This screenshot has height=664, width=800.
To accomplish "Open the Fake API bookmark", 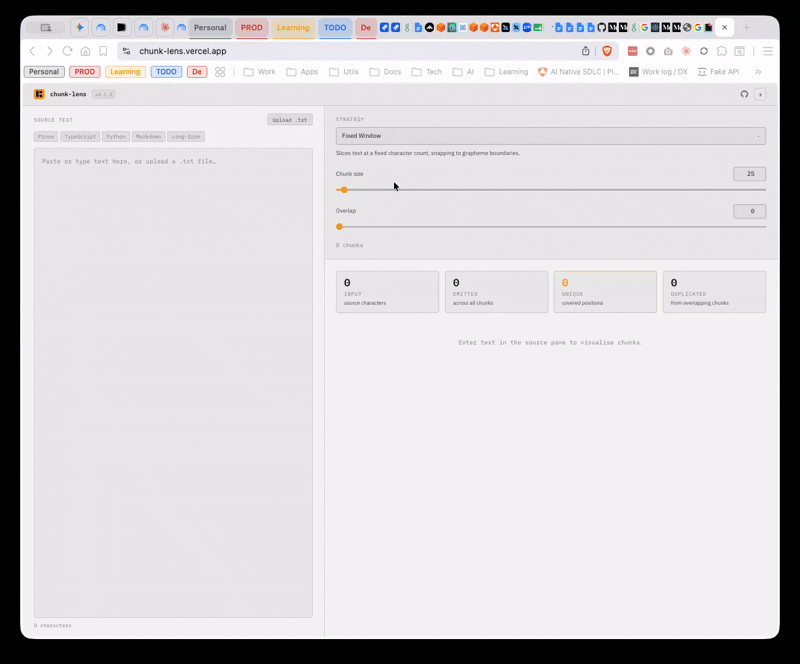I will pos(718,72).
